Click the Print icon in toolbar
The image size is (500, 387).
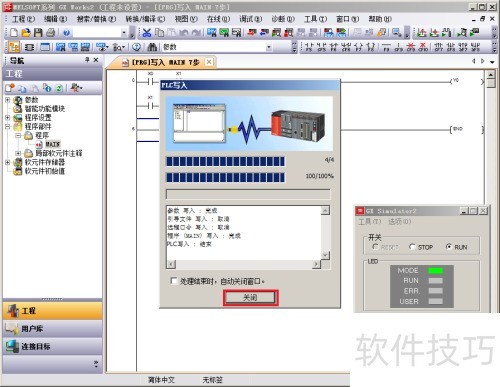tap(50, 32)
